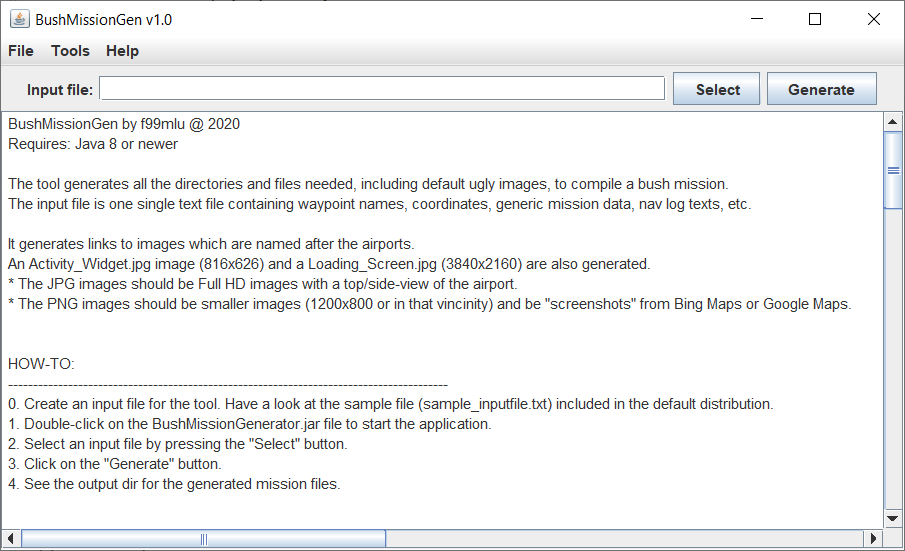Click the vertical scrollbar down arrow
Image resolution: width=905 pixels, height=551 pixels.
point(893,518)
